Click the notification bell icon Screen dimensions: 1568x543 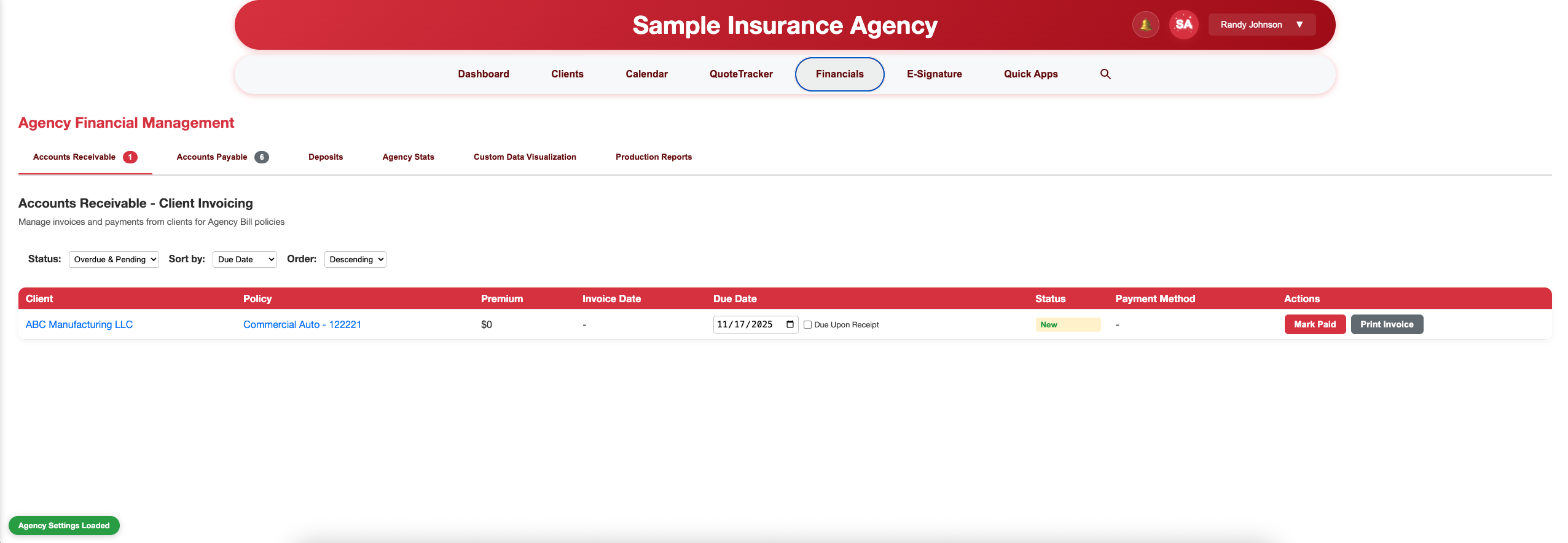coord(1145,25)
